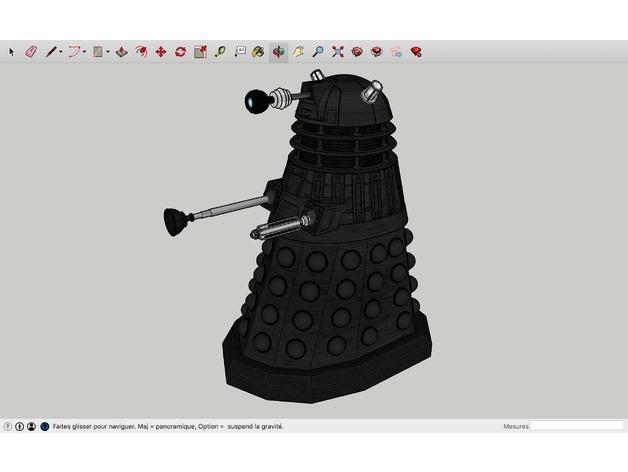Screen dimensions: 628x472
Task: Open the Line tool dropdown arrow
Action: (x=61, y=52)
